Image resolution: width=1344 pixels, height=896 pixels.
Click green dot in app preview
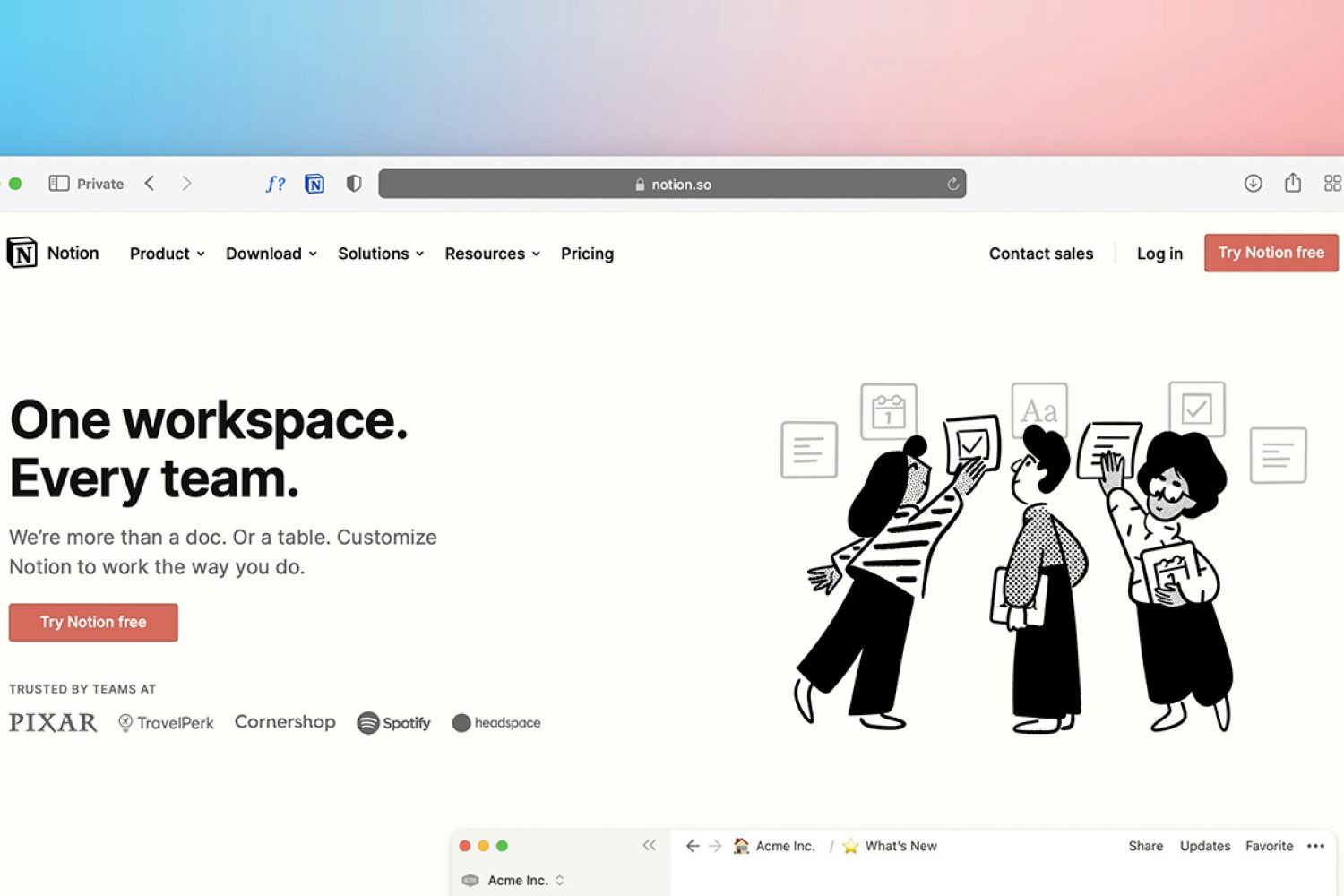point(502,846)
